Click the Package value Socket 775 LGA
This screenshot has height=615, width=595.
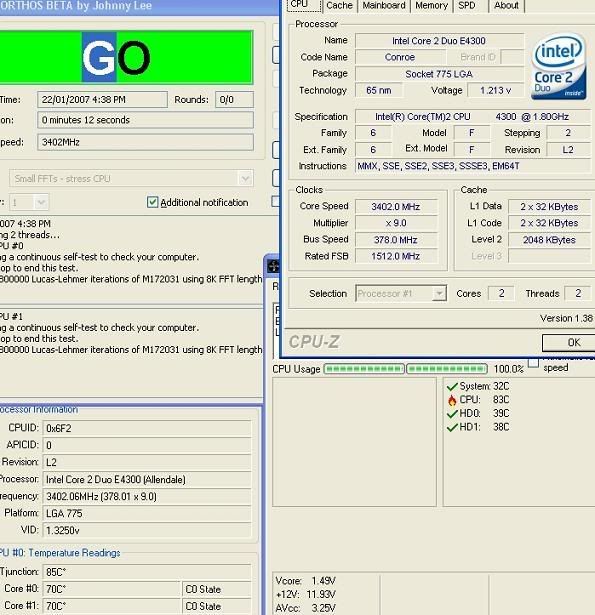pyautogui.click(x=439, y=74)
